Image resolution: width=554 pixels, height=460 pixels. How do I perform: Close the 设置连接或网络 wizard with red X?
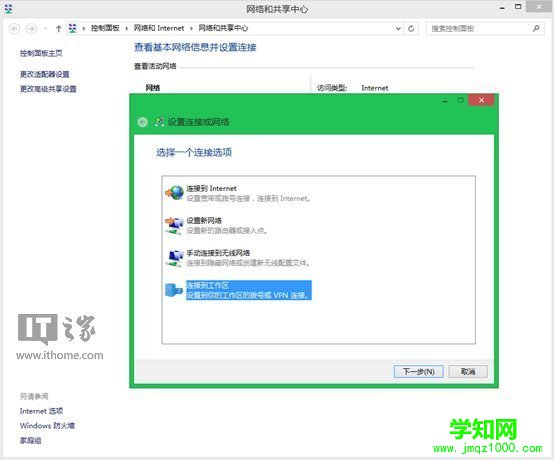tap(481, 100)
